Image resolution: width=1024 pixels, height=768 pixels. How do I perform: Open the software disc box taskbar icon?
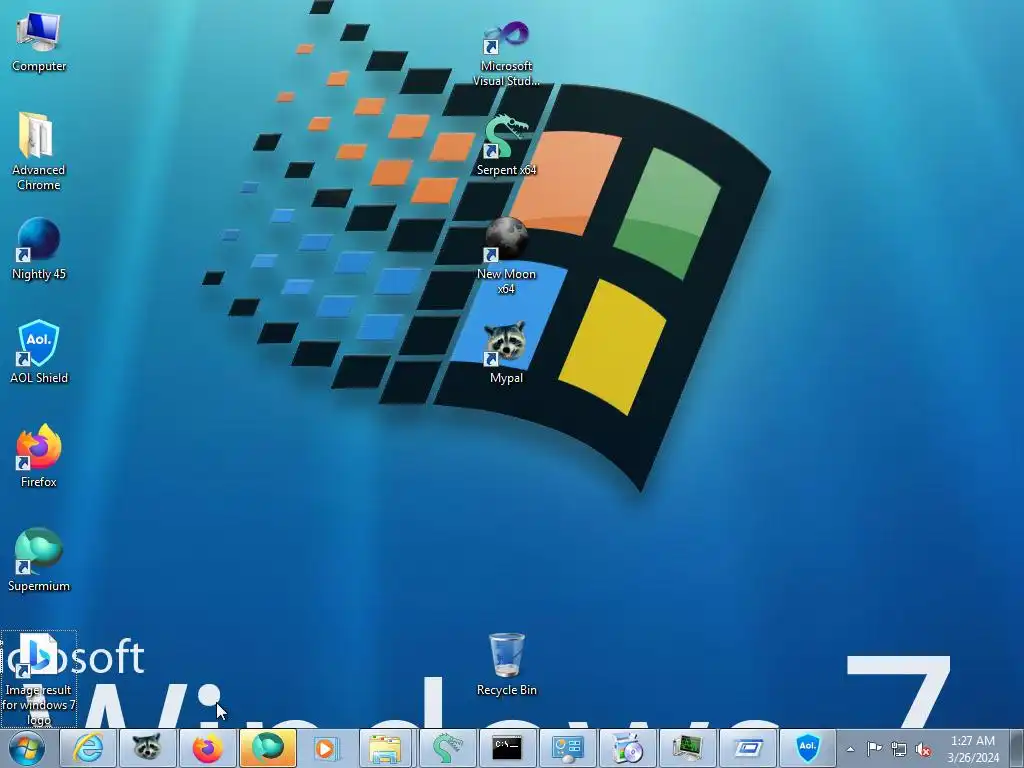628,748
